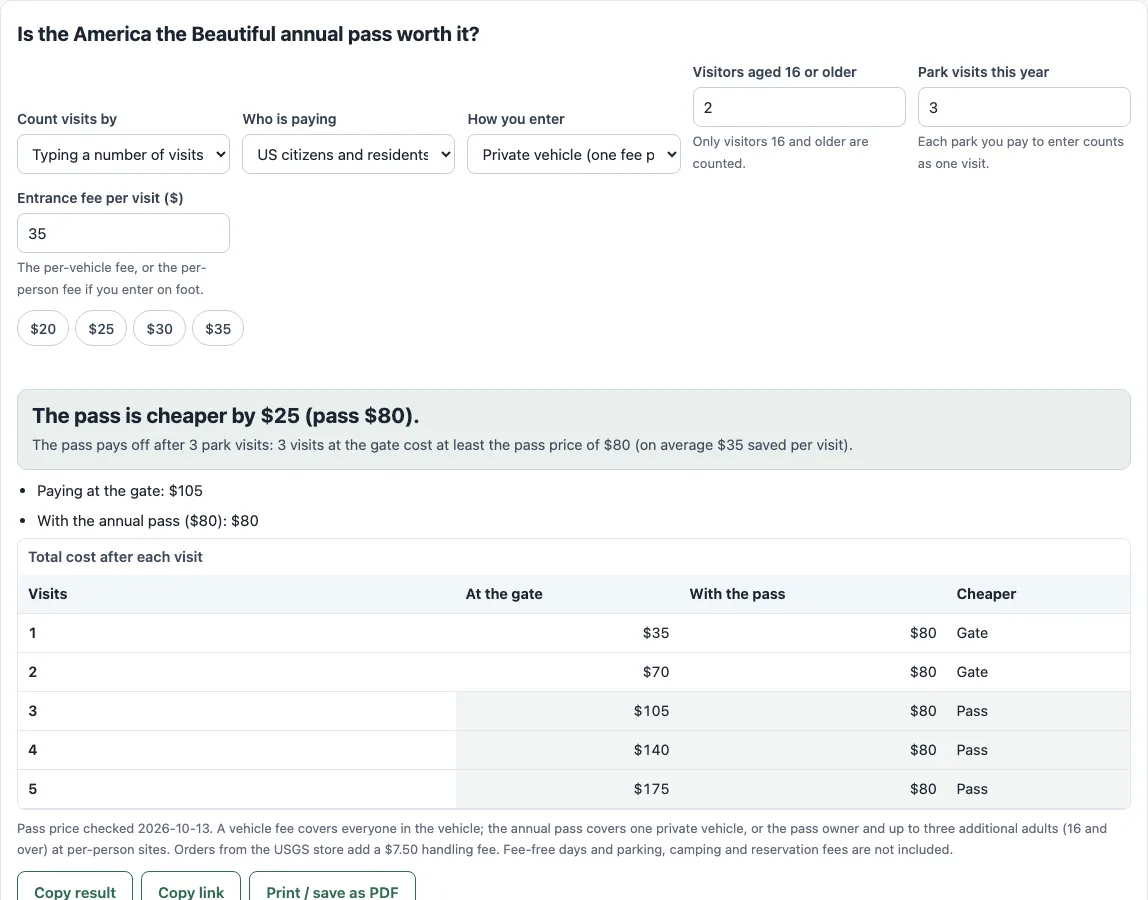Choose the $20 fee preset

pyautogui.click(x=43, y=328)
